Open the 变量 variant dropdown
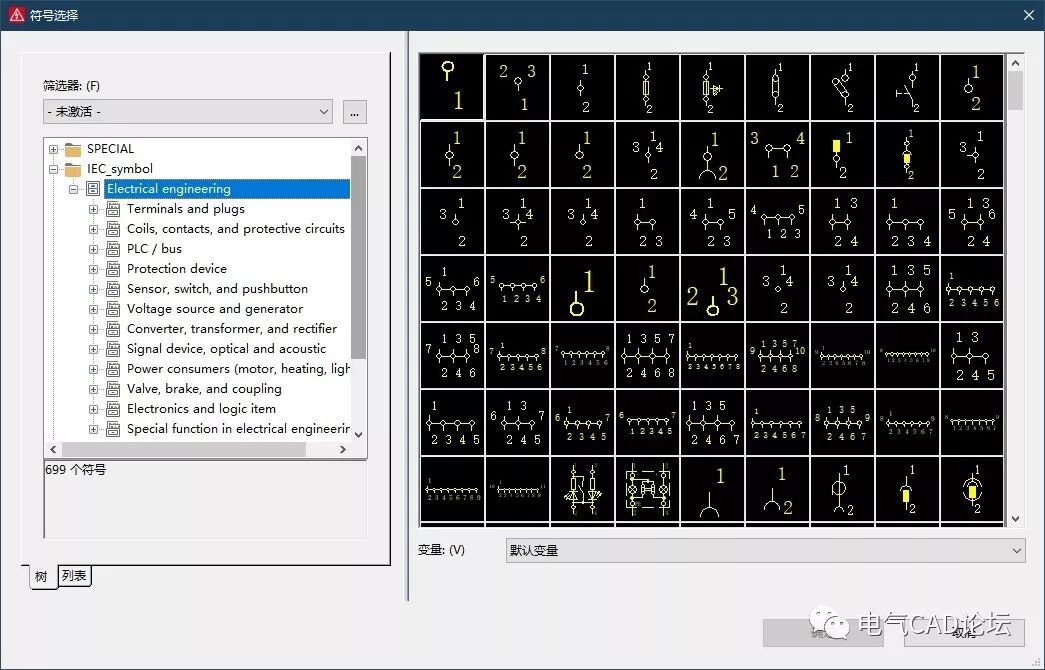The width and height of the screenshot is (1045, 670). [765, 551]
